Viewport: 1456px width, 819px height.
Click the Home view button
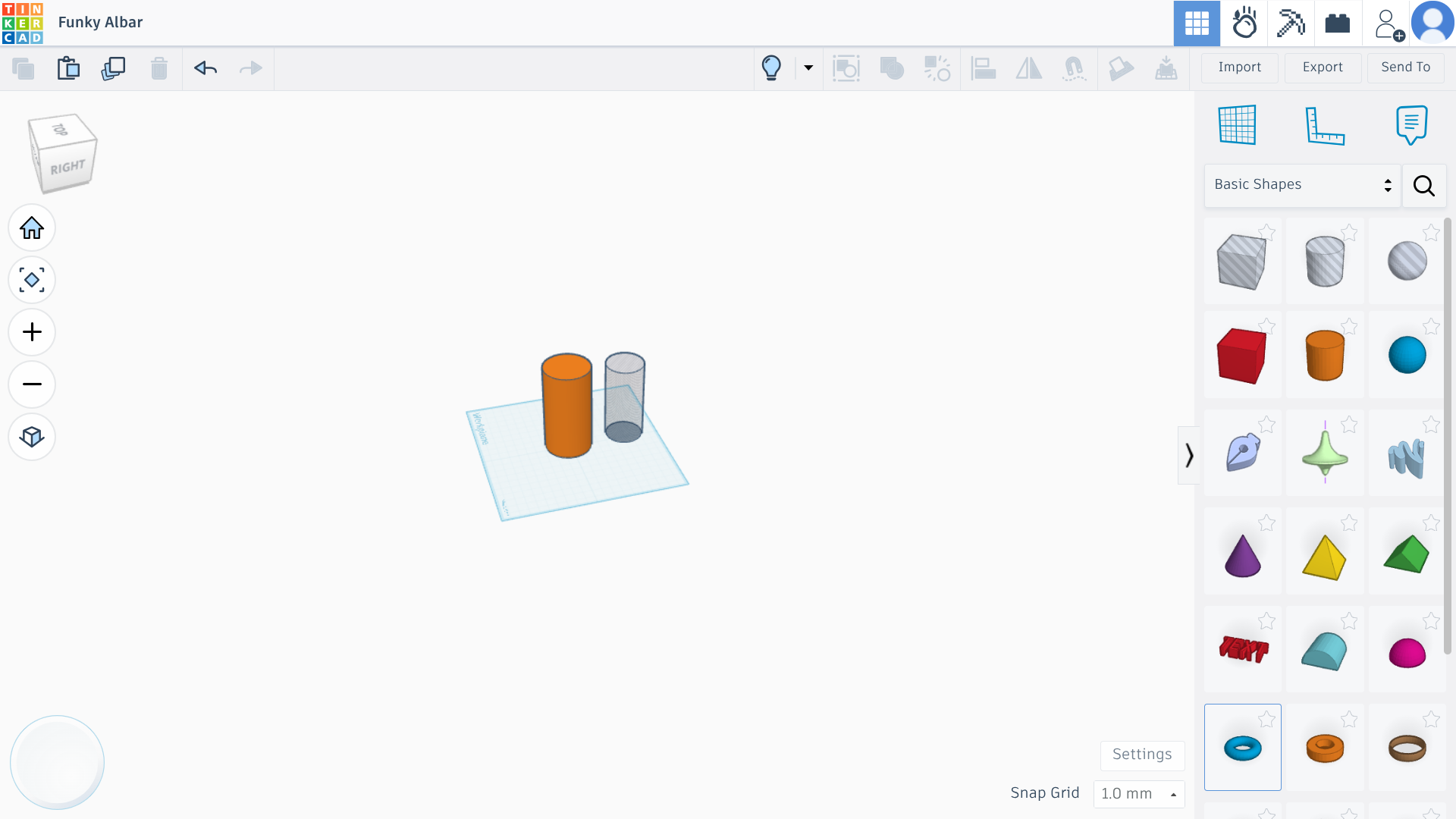point(32,227)
